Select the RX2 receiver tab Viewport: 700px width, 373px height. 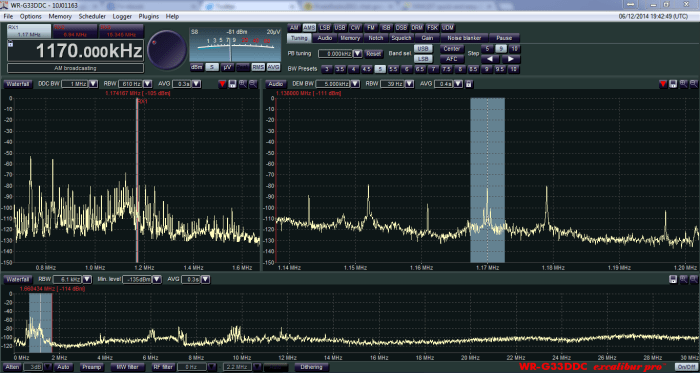coord(75,31)
